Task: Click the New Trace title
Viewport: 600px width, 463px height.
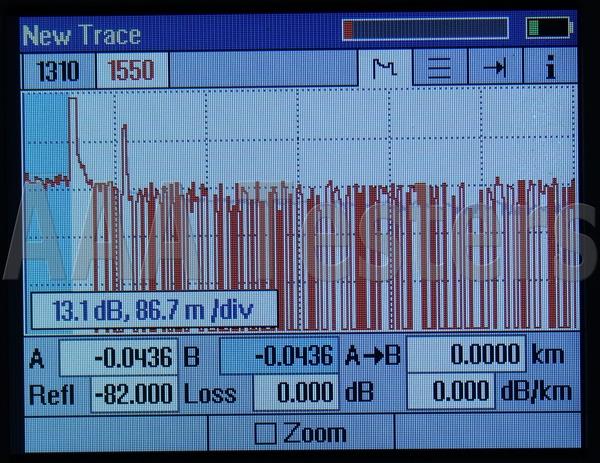Action: click(x=82, y=35)
